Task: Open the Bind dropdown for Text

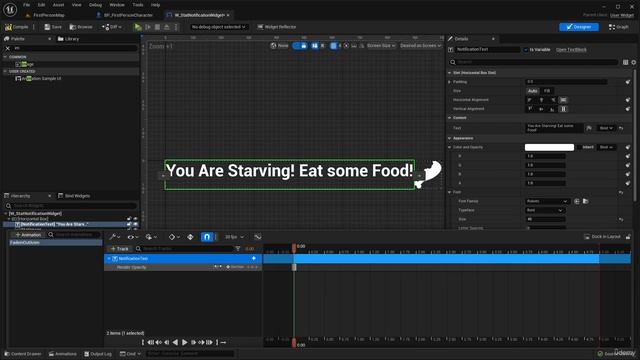Action: (606, 128)
